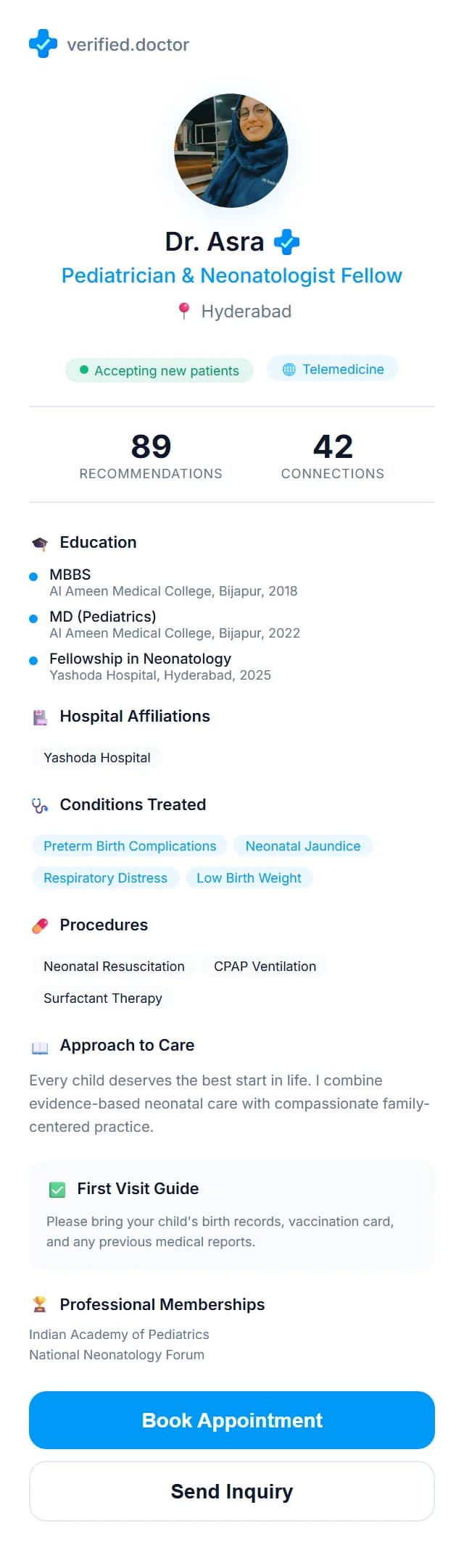Click the pill icon next to Procedures
464x1568 pixels.
point(40,925)
